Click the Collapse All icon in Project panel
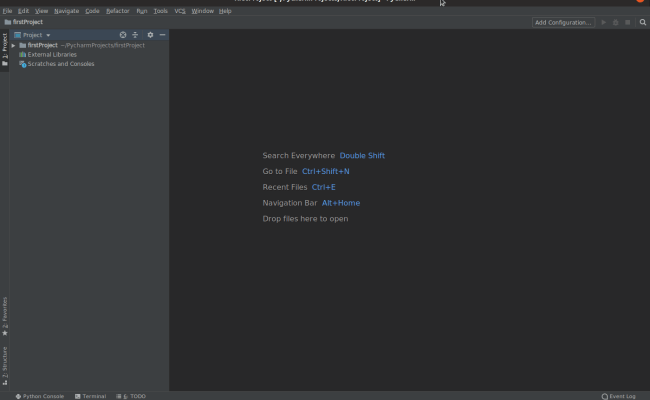Viewport: 650px width, 400px height. point(135,35)
